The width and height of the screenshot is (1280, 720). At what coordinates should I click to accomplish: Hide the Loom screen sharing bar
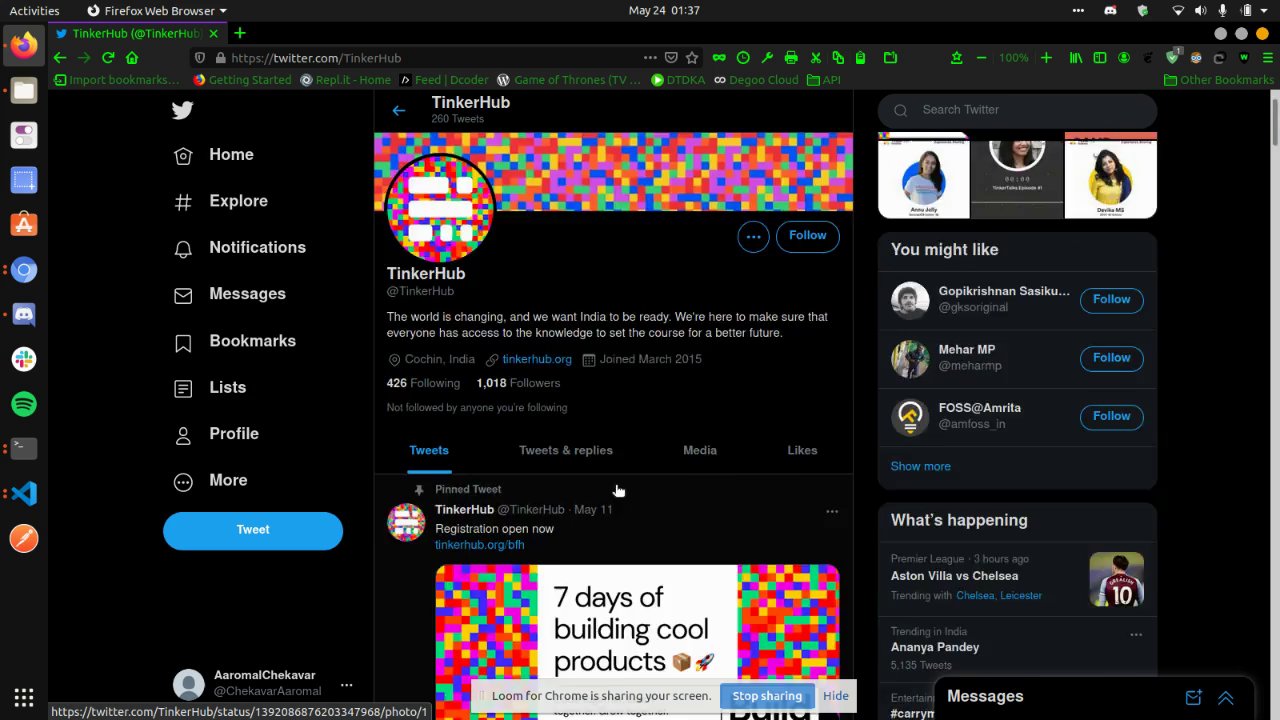(836, 696)
